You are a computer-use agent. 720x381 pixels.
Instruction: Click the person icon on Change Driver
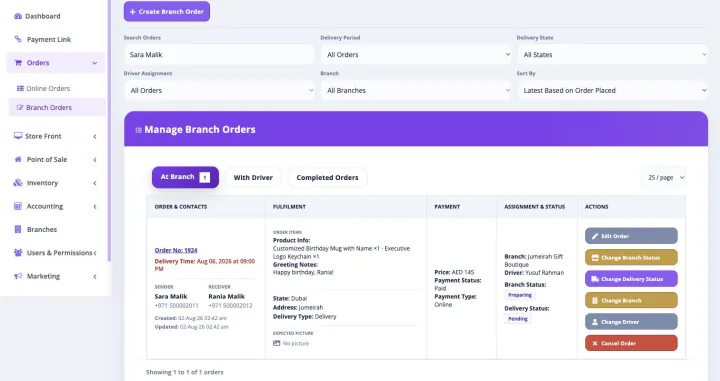(x=595, y=322)
